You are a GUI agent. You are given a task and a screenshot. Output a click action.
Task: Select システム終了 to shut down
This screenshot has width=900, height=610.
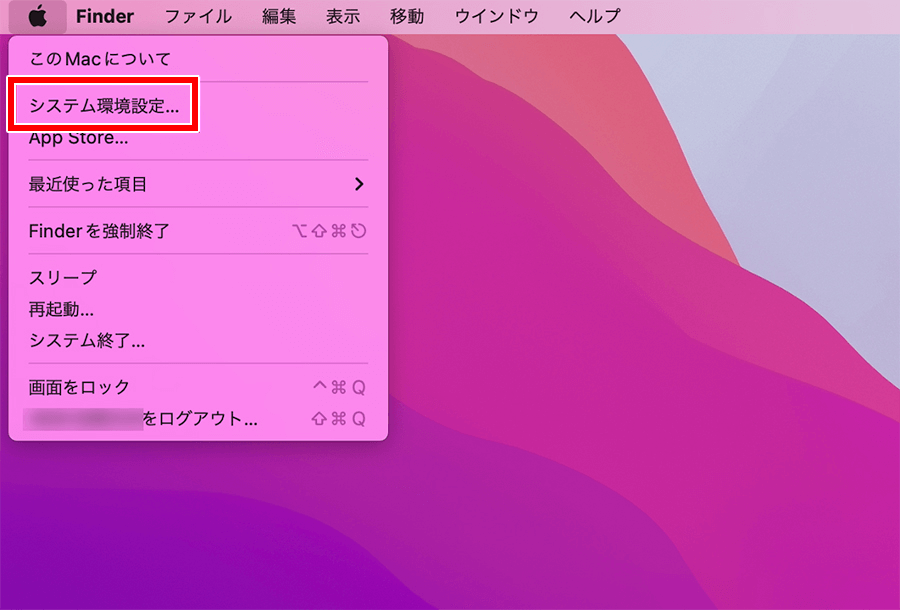(x=198, y=341)
